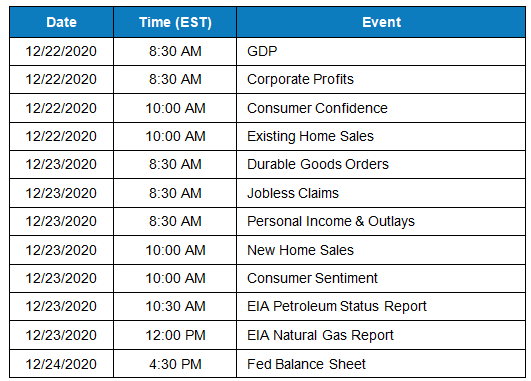Select the 10:30 AM time cell
Image resolution: width=531 pixels, height=381 pixels.
coord(175,306)
